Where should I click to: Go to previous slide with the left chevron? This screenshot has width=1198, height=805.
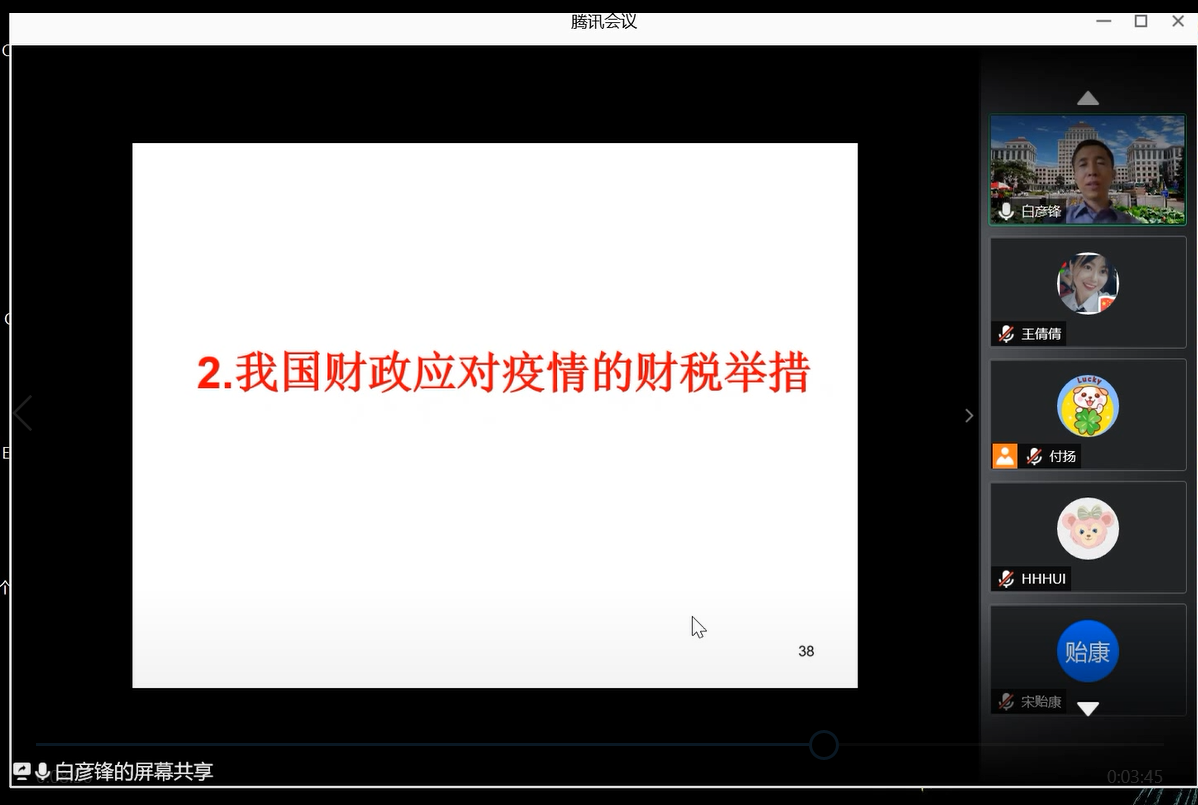point(23,413)
